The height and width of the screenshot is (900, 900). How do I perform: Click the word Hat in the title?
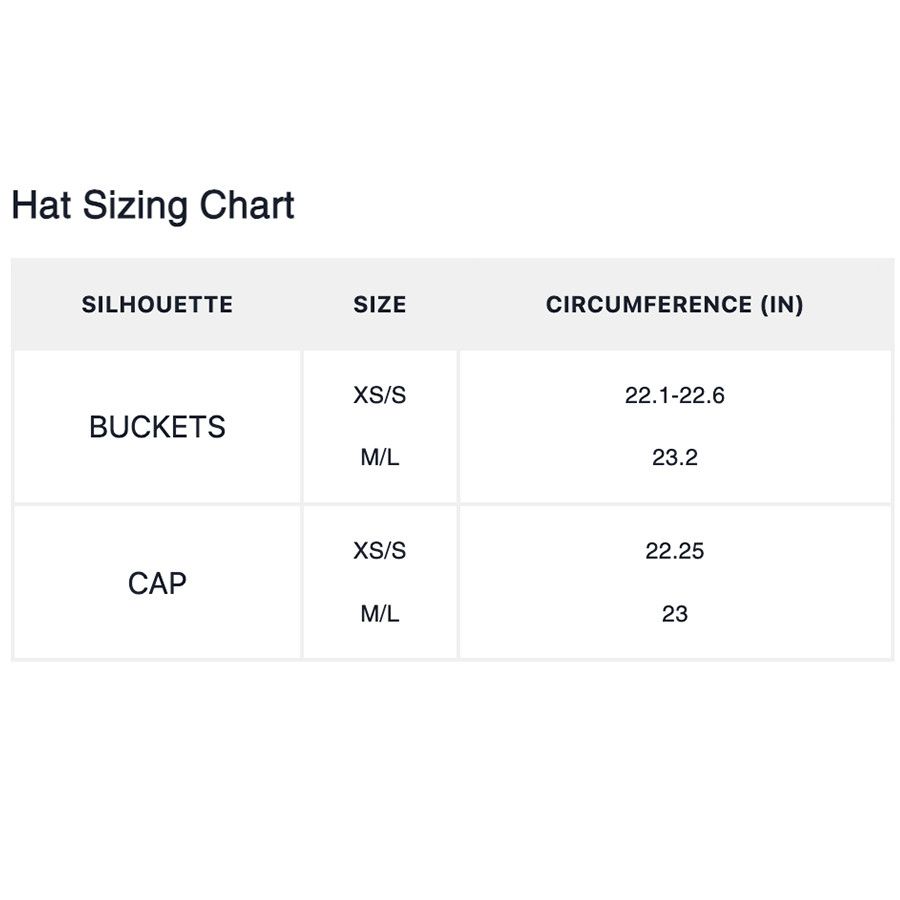click(x=41, y=205)
